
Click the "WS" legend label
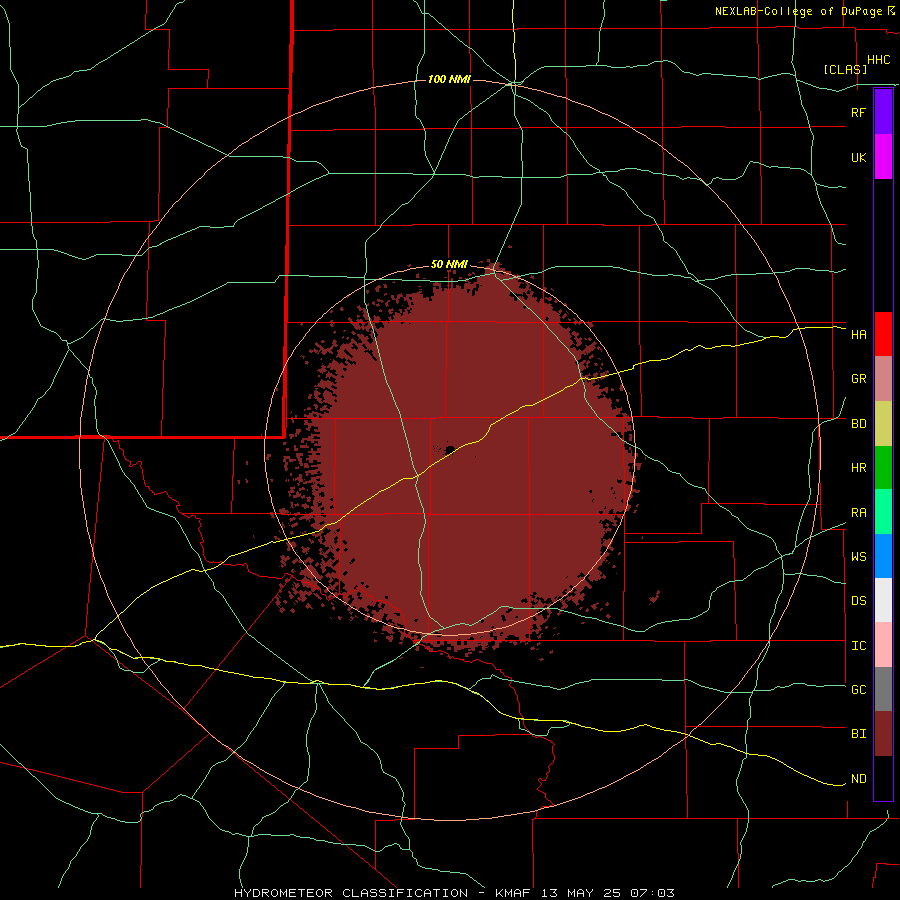[858, 557]
